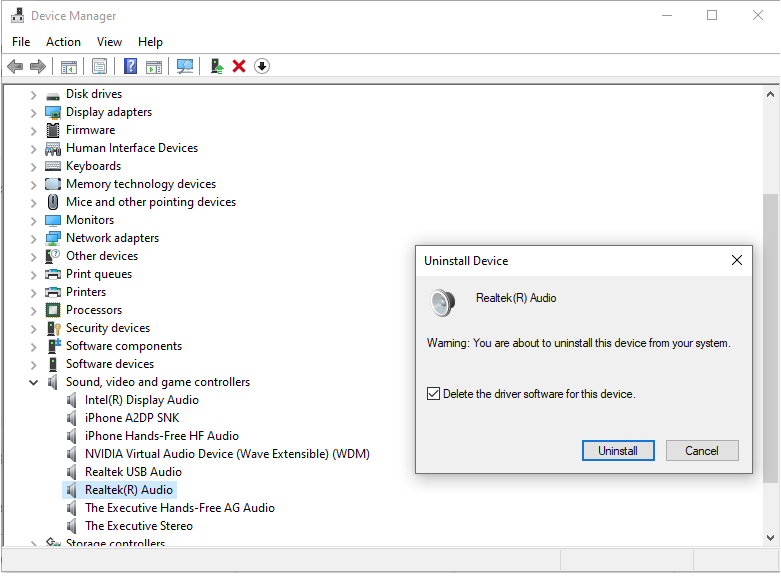Select The Executive Hands-Free AG Audio
This screenshot has width=781, height=577.
tap(180, 508)
